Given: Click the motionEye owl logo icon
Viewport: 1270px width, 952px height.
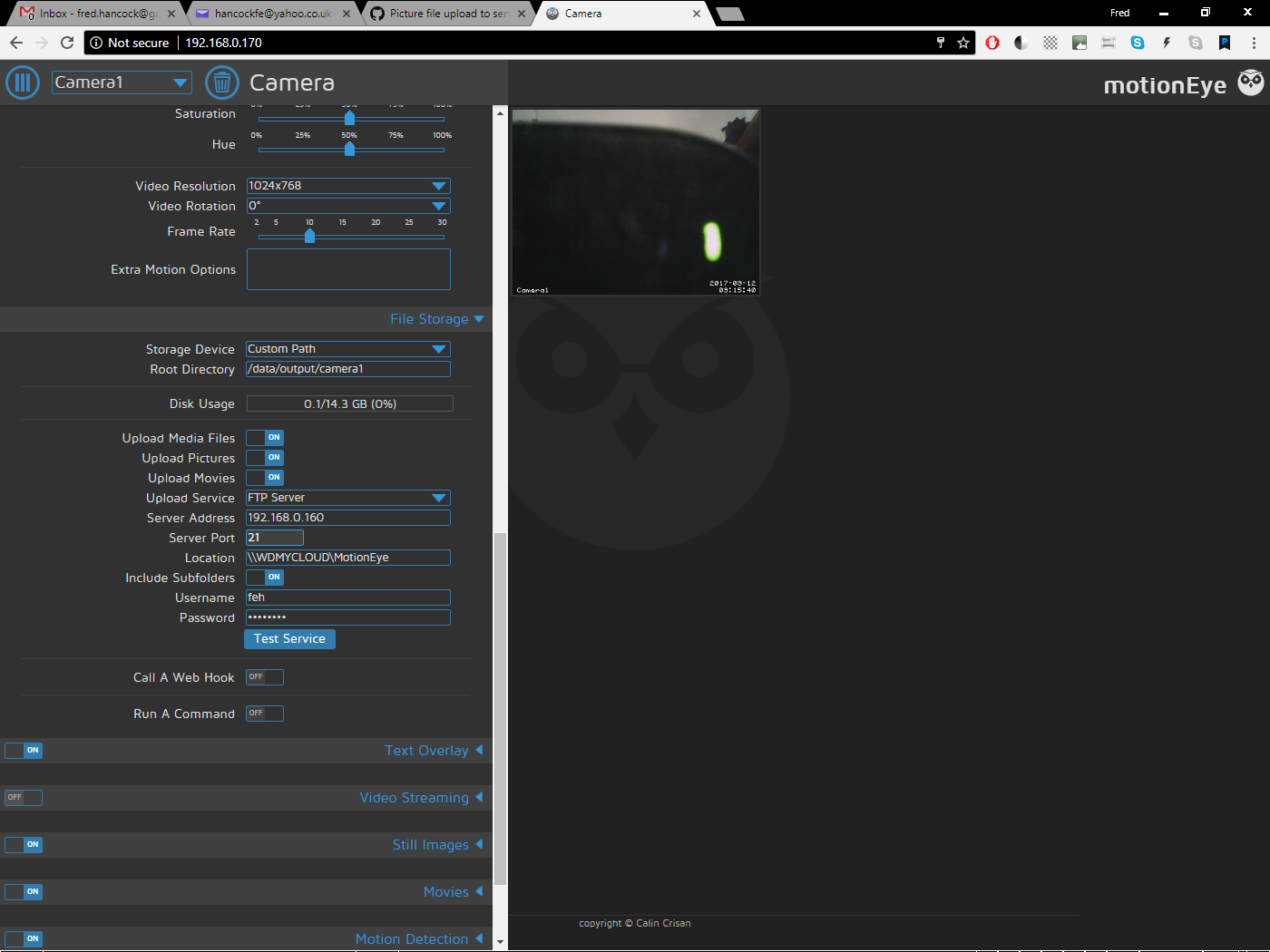Looking at the screenshot, I should click(x=1251, y=83).
